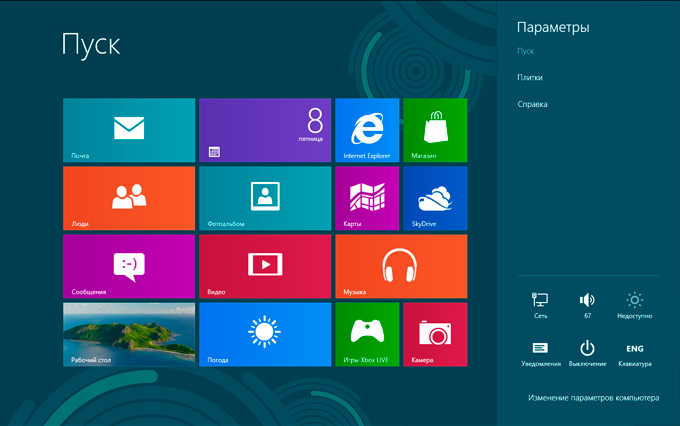Open the calendar tile showing 8 пятница
Viewport: 680px width, 426px height.
click(x=265, y=130)
